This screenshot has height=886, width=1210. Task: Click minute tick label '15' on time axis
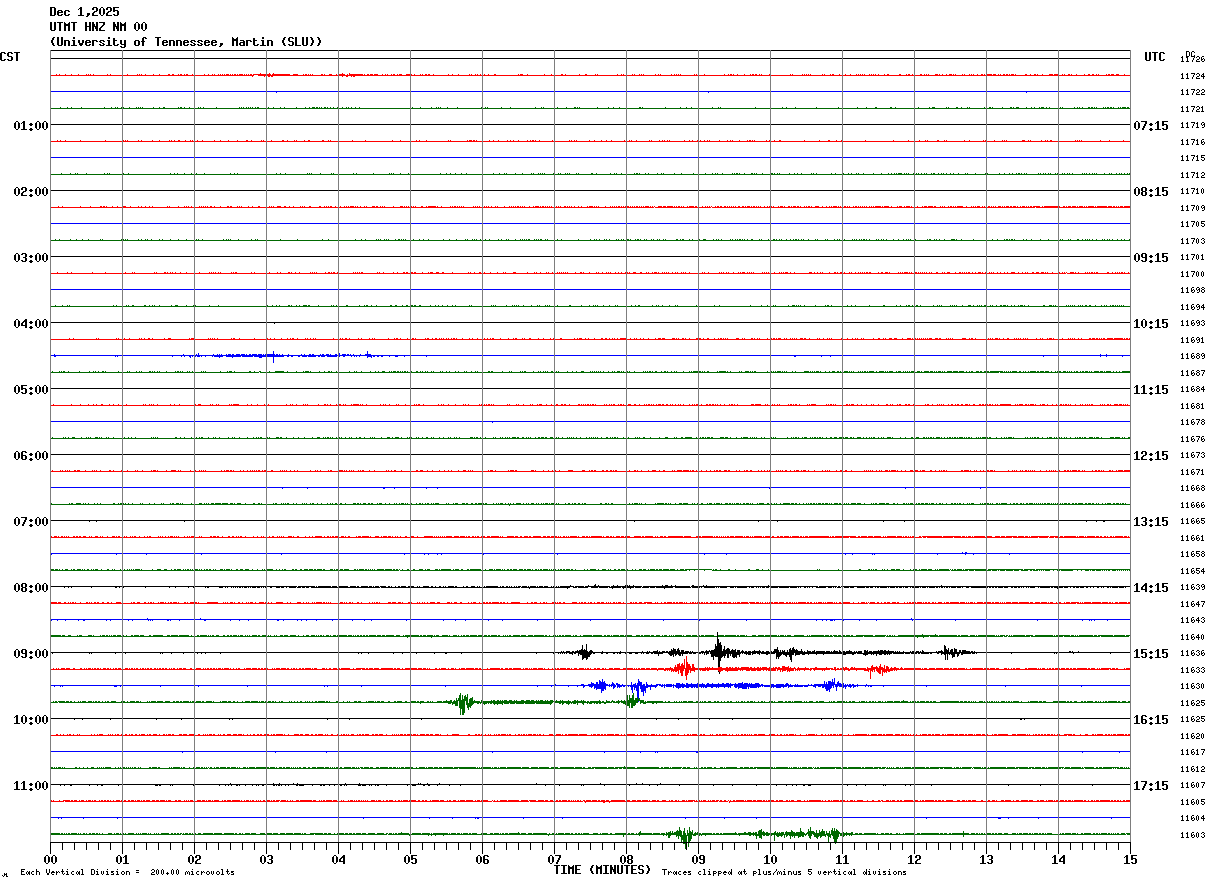point(1130,860)
